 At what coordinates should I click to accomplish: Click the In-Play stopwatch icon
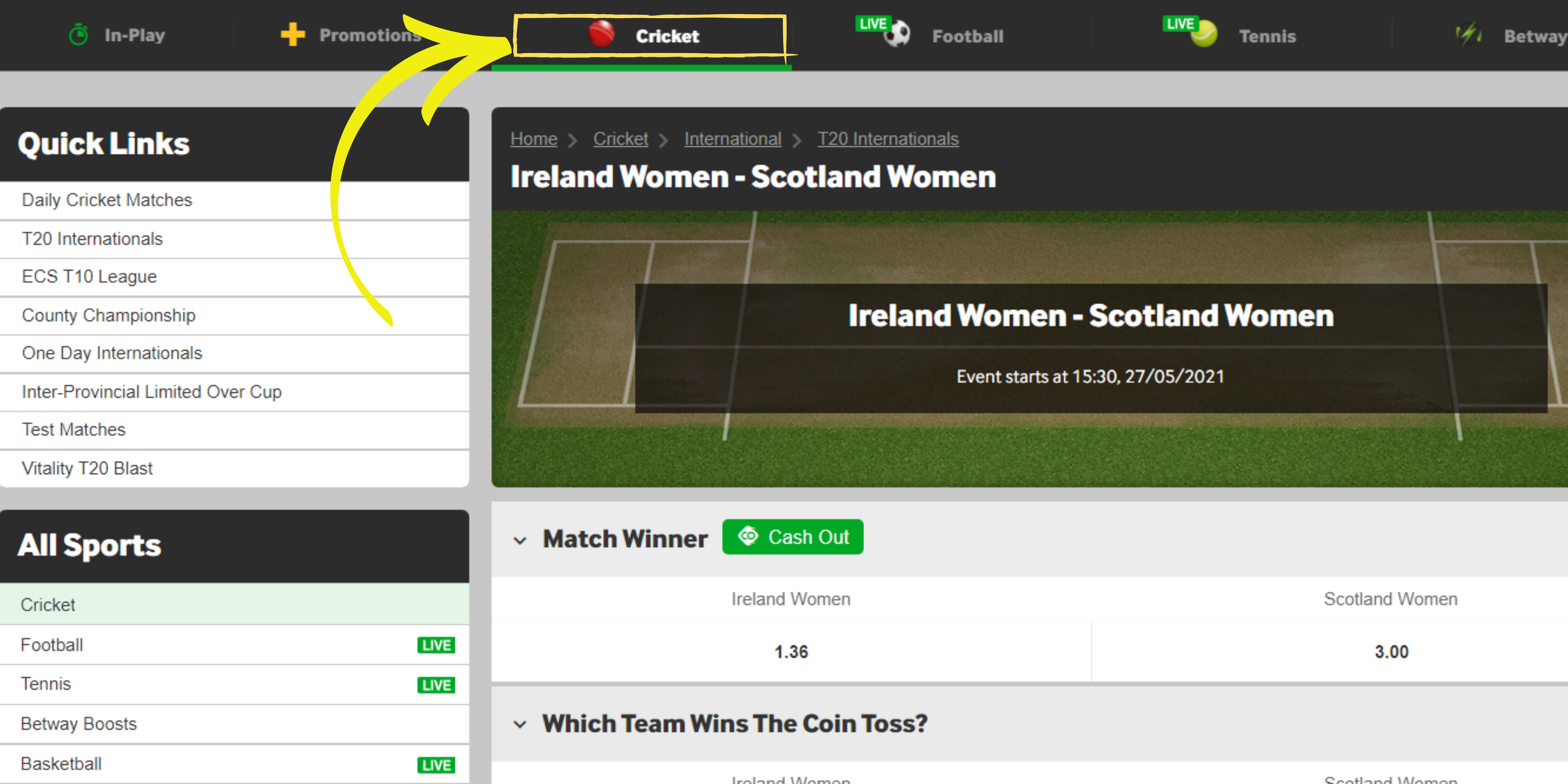pyautogui.click(x=78, y=35)
